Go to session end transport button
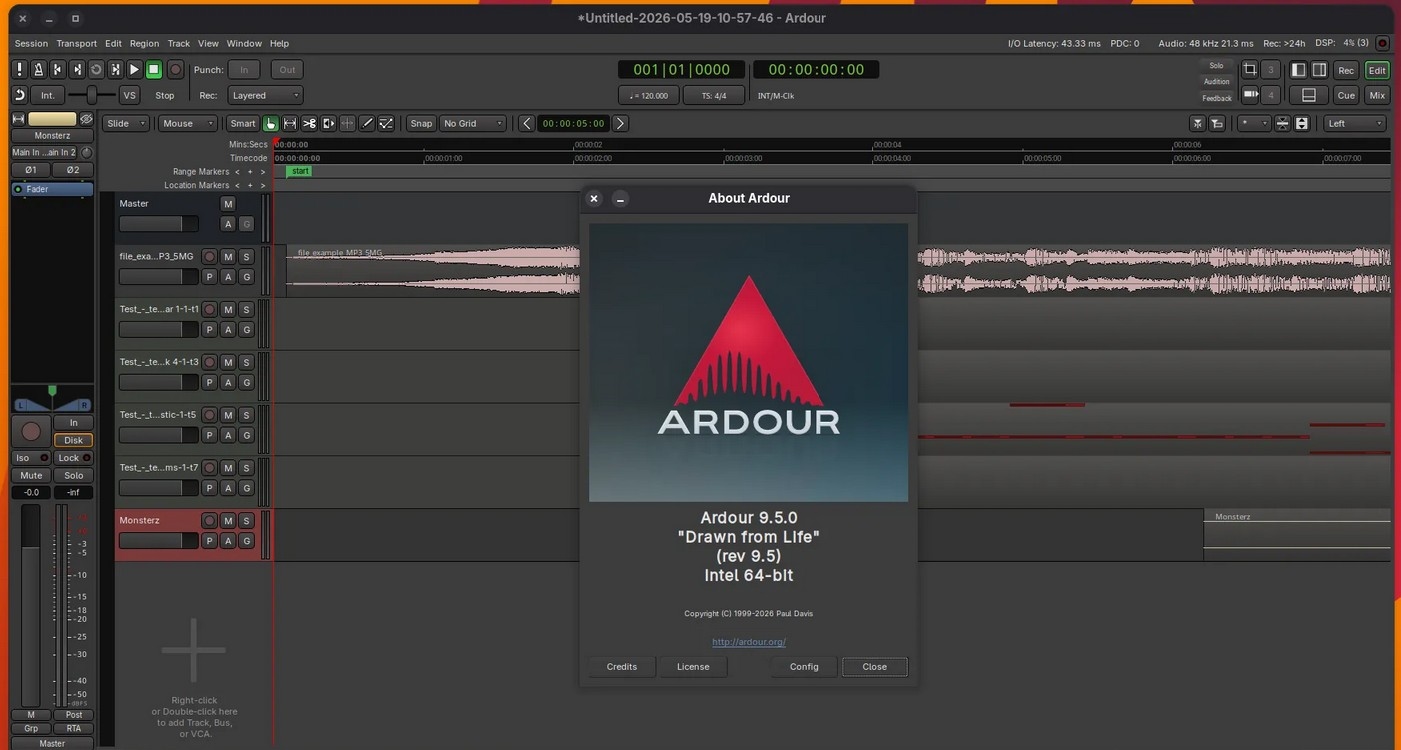Screen dimensions: 1401x750 (77, 69)
